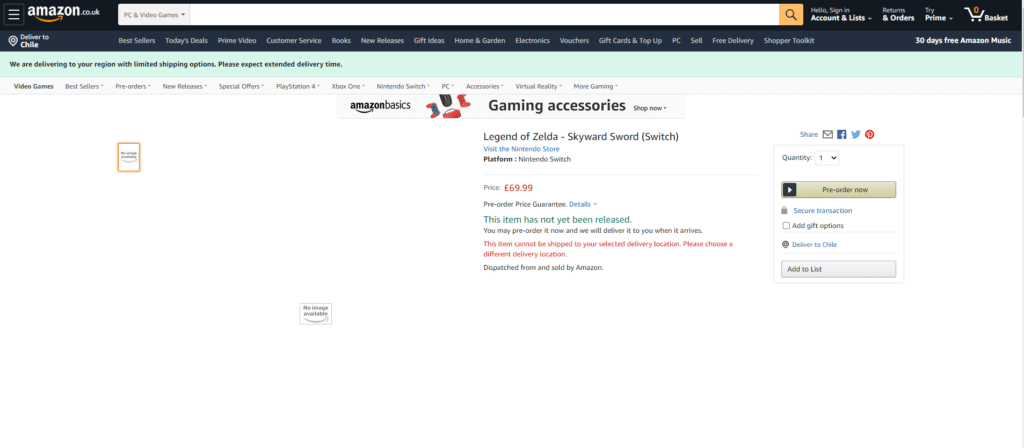Expand the Try Prime dropdown
Image resolution: width=1024 pixels, height=448 pixels.
(x=938, y=14)
